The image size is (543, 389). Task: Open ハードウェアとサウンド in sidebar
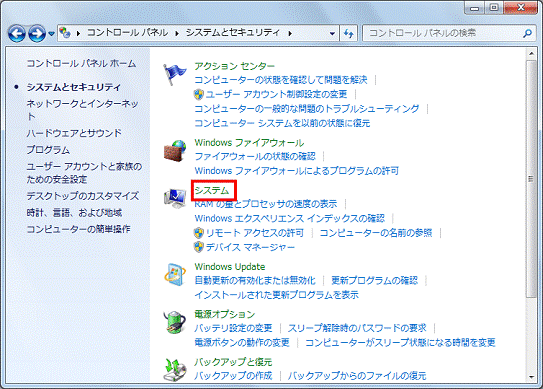pos(74,133)
